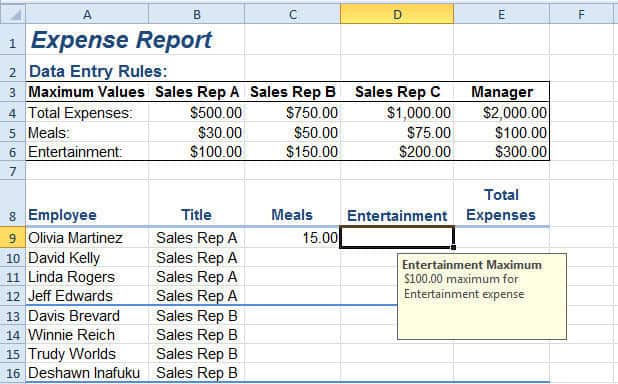Click the active Entertainment cell D9

pos(397,237)
